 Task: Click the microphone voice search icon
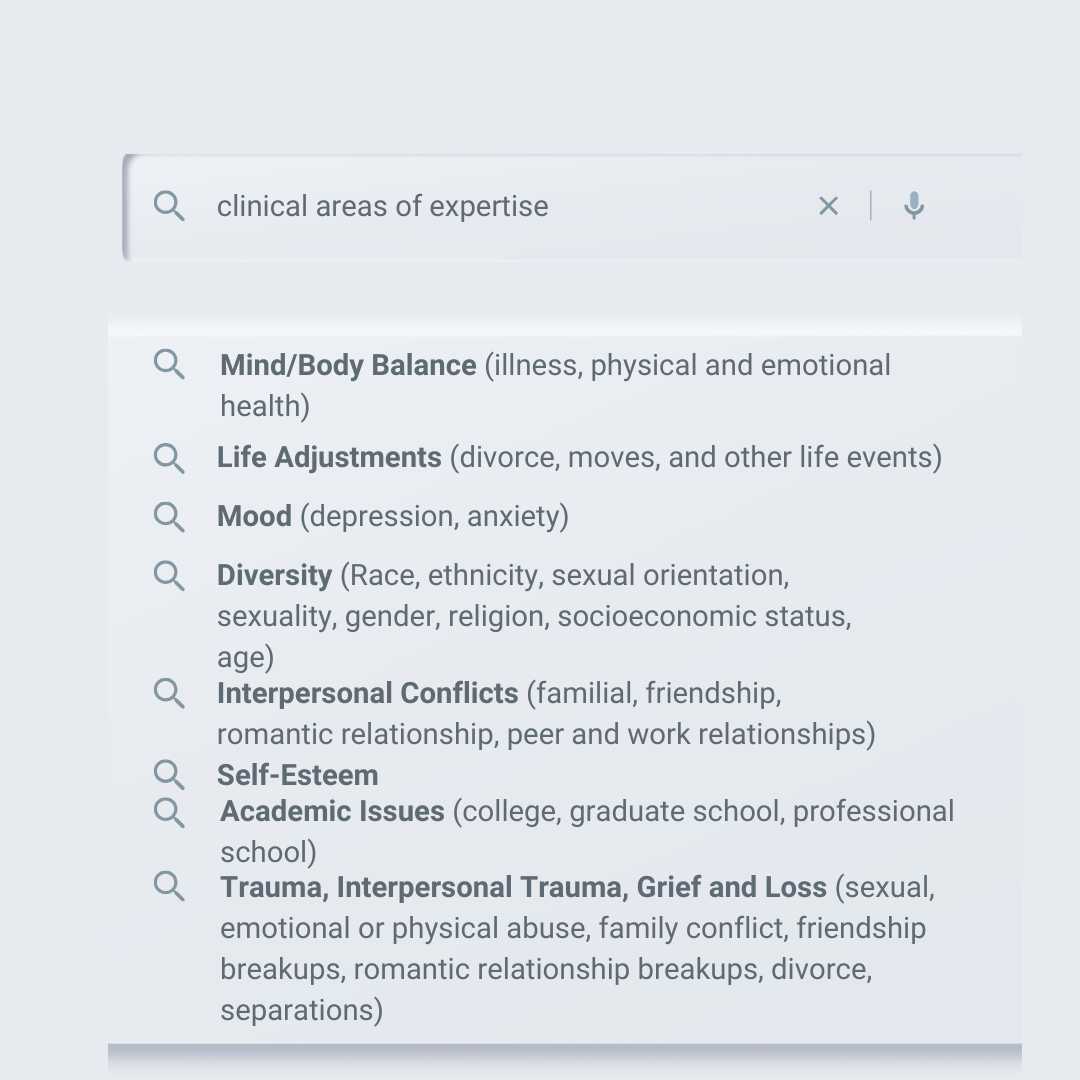click(913, 206)
